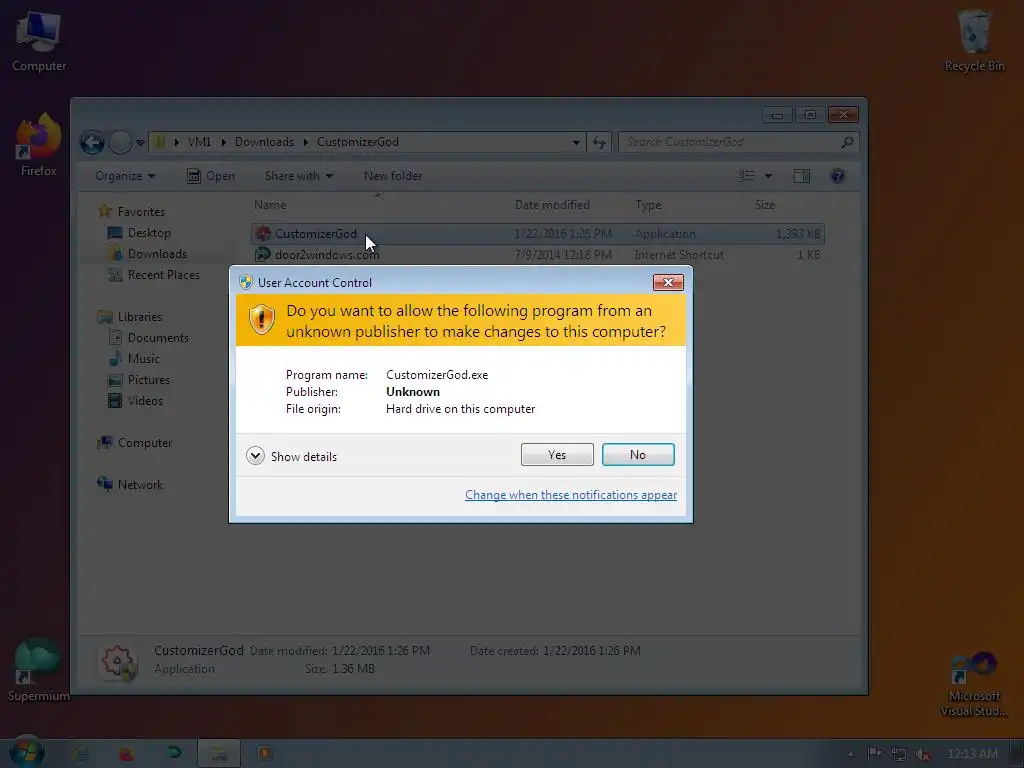1024x768 pixels.
Task: Open recent locations dropdown beside Forward arrow
Action: [x=140, y=142]
